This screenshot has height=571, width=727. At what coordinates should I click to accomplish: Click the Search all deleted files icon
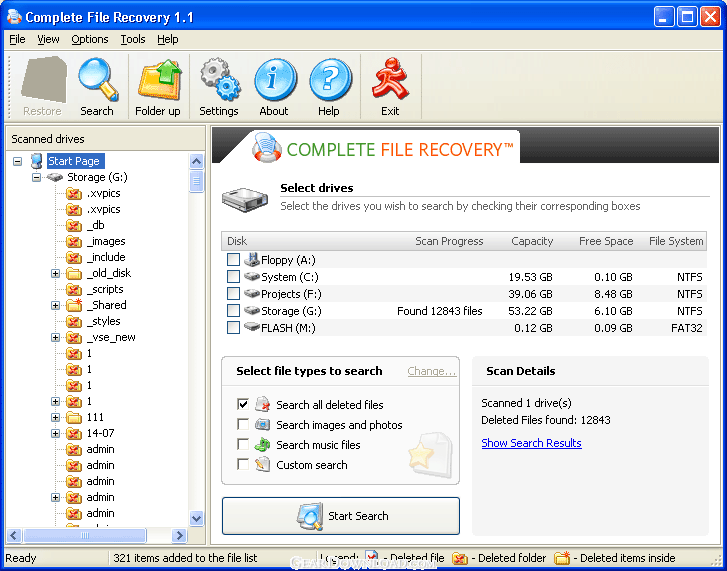coord(262,404)
